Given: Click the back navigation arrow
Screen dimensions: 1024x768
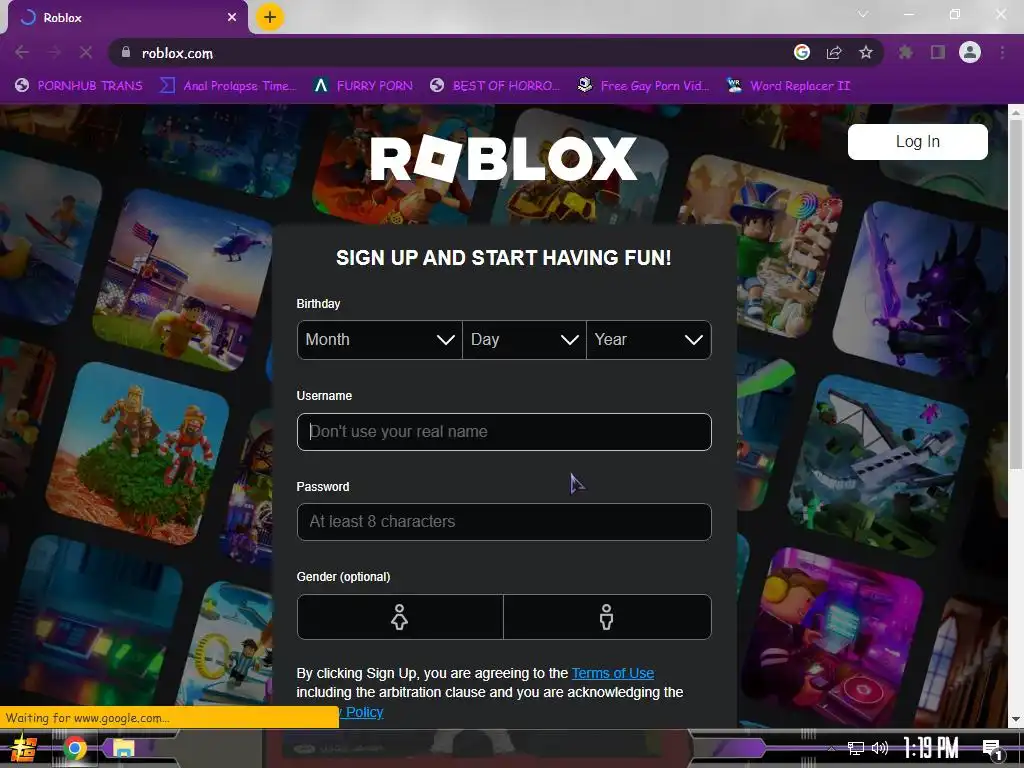Looking at the screenshot, I should pos(22,52).
